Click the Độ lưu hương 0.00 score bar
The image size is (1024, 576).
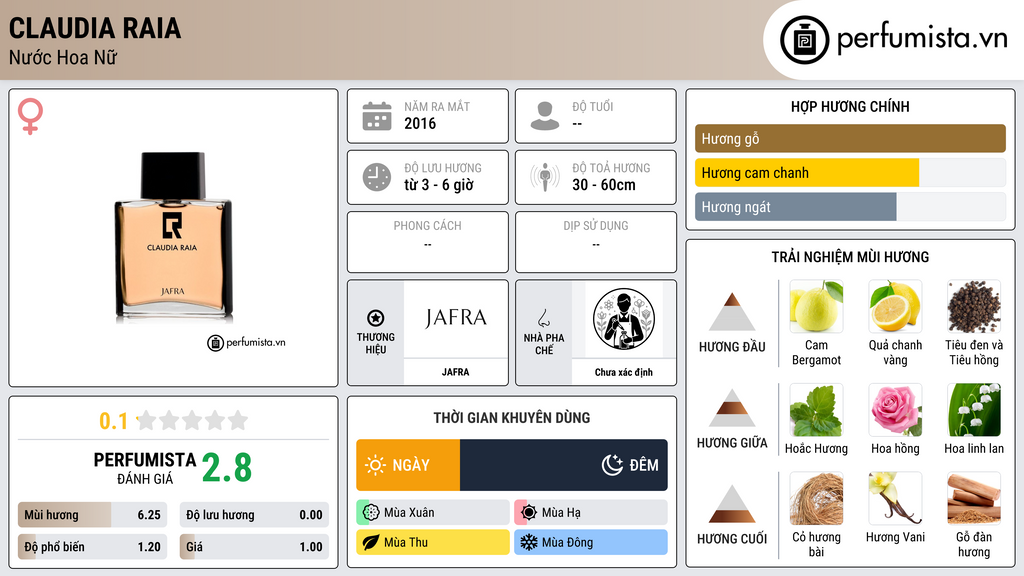point(254,515)
